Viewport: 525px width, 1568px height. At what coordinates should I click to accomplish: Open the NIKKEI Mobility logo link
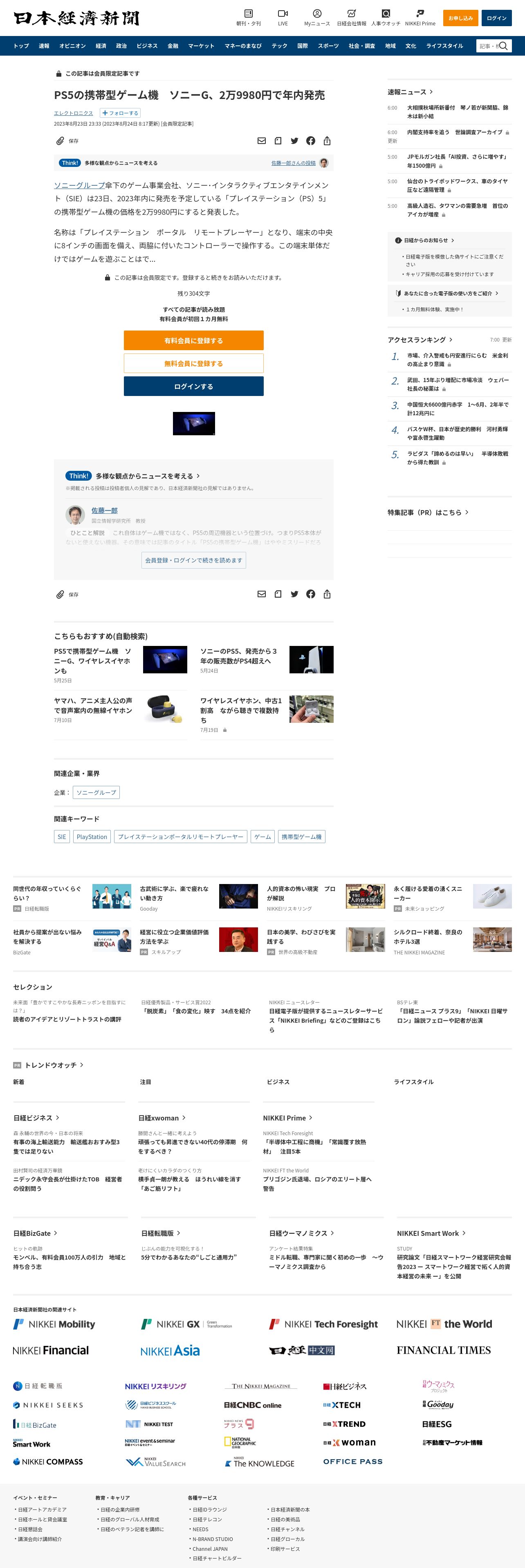coord(54,1324)
